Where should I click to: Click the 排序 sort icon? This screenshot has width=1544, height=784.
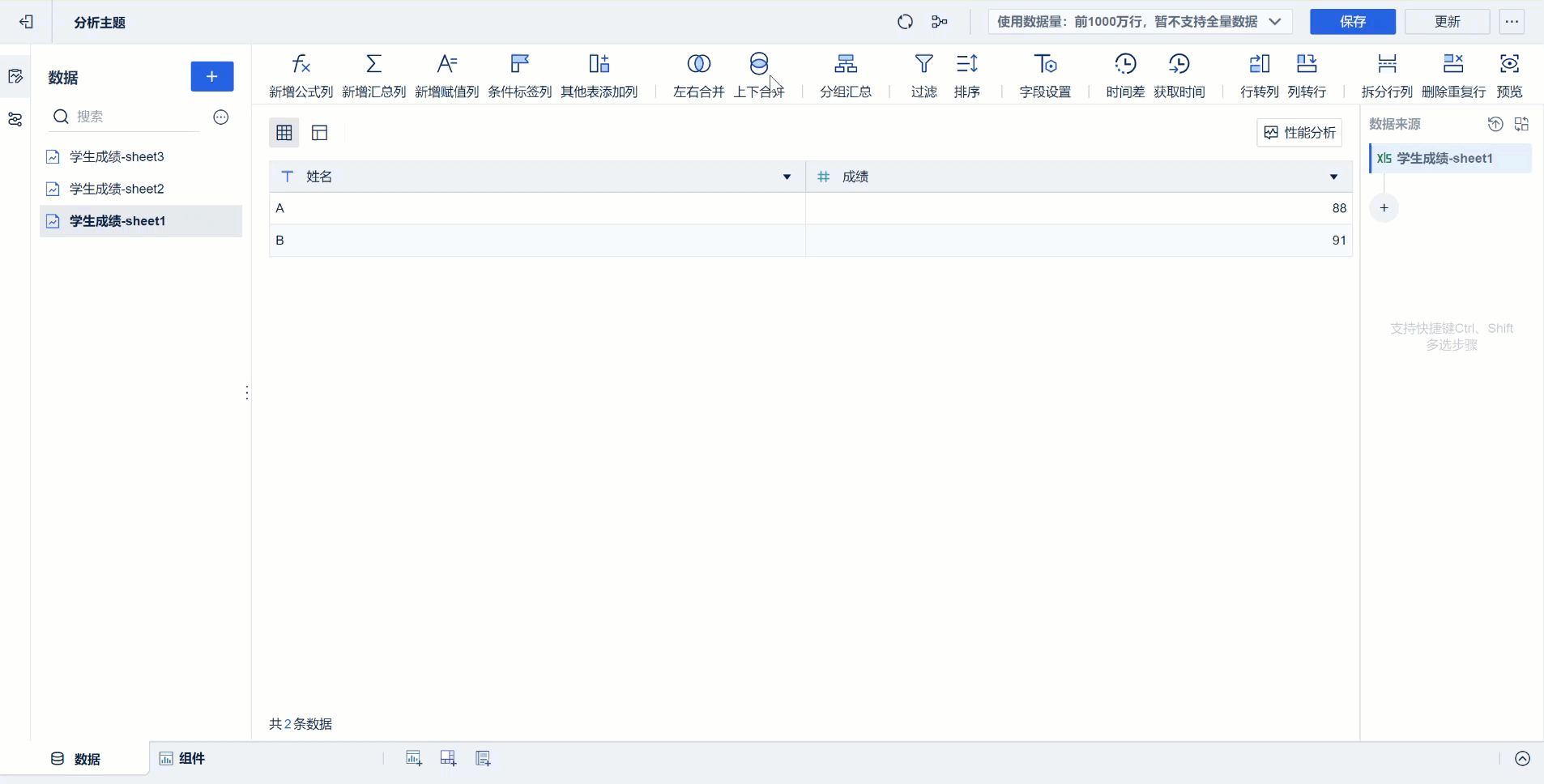(967, 75)
